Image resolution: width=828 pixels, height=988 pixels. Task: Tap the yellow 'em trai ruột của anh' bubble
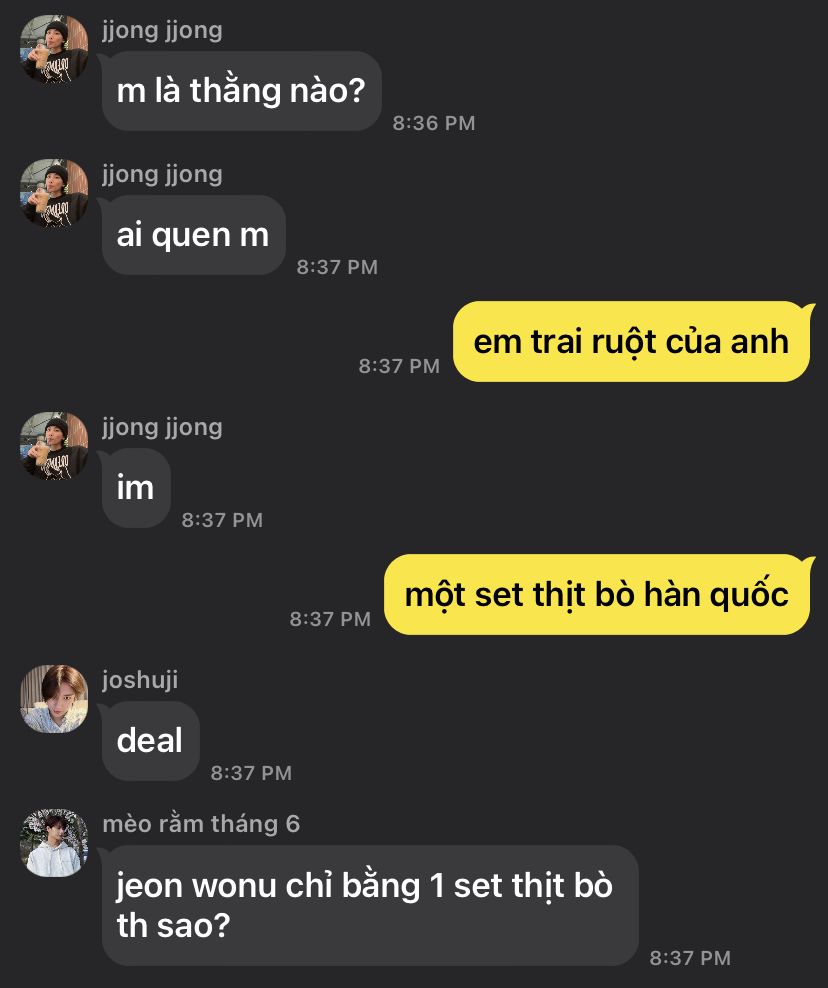pos(631,342)
